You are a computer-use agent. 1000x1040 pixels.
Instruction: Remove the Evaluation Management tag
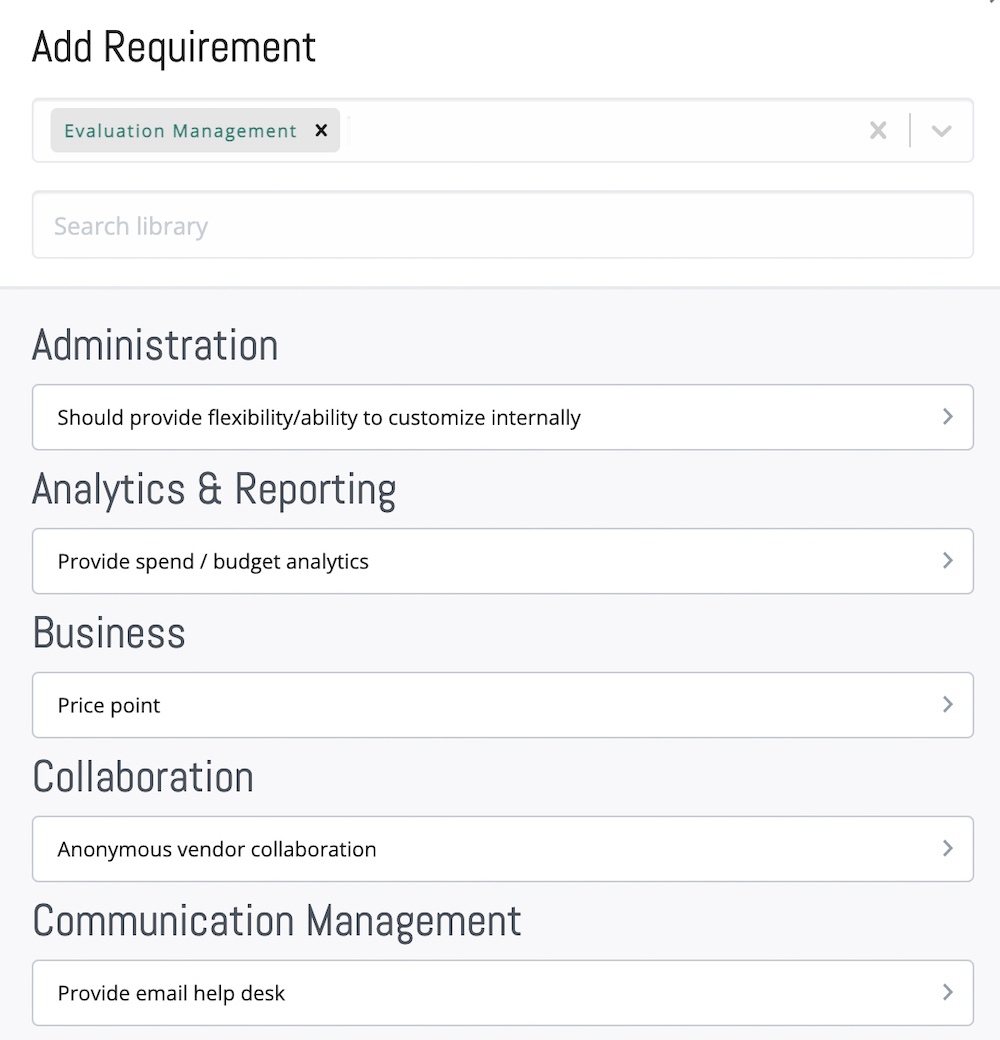(321, 131)
